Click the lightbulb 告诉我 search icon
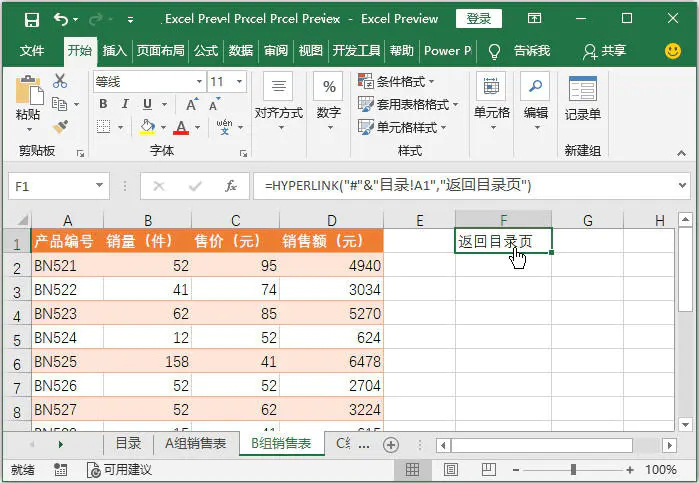The width and height of the screenshot is (699, 483). (x=494, y=51)
